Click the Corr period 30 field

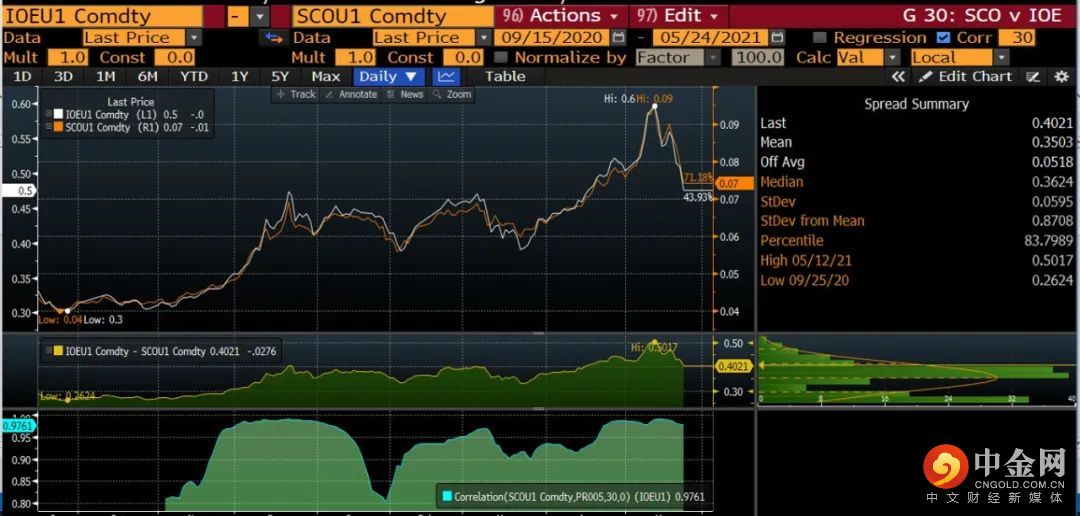(1017, 38)
